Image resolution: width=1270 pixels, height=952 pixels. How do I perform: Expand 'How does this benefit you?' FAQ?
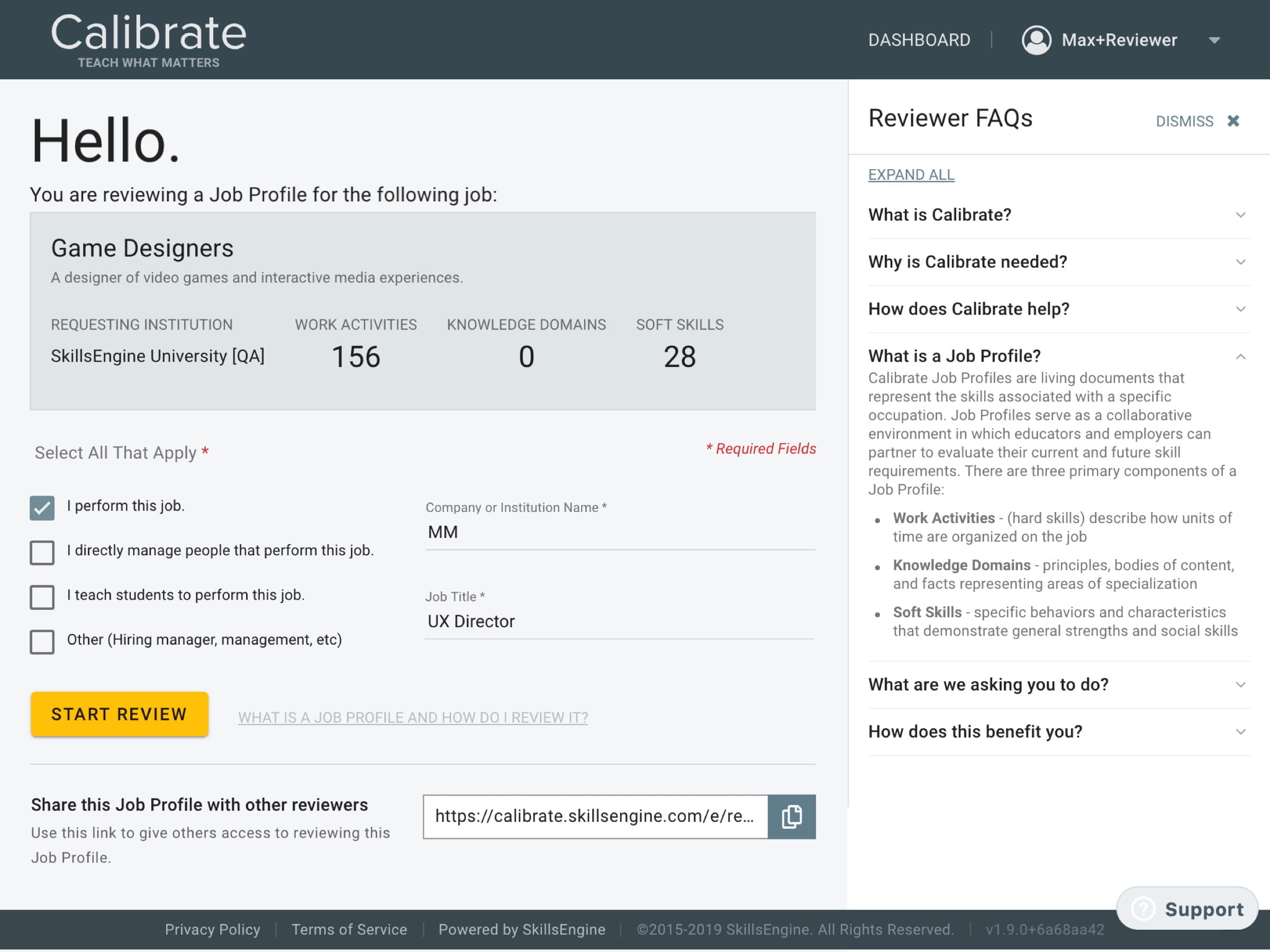tap(1240, 731)
